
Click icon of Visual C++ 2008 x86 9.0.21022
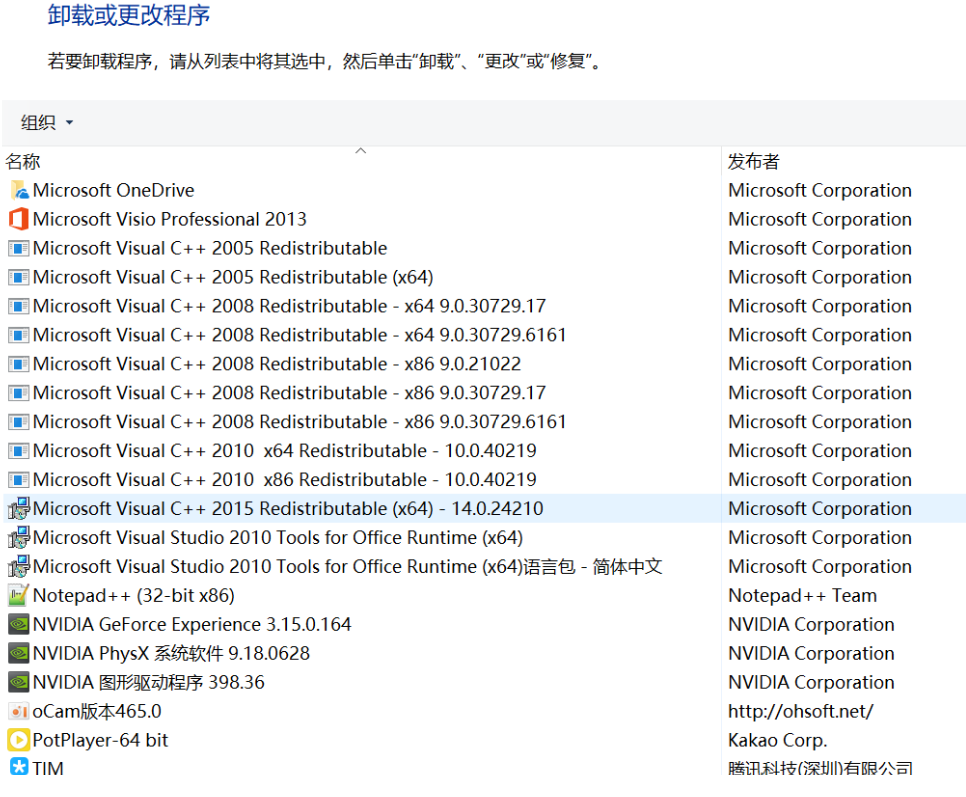click(x=18, y=364)
